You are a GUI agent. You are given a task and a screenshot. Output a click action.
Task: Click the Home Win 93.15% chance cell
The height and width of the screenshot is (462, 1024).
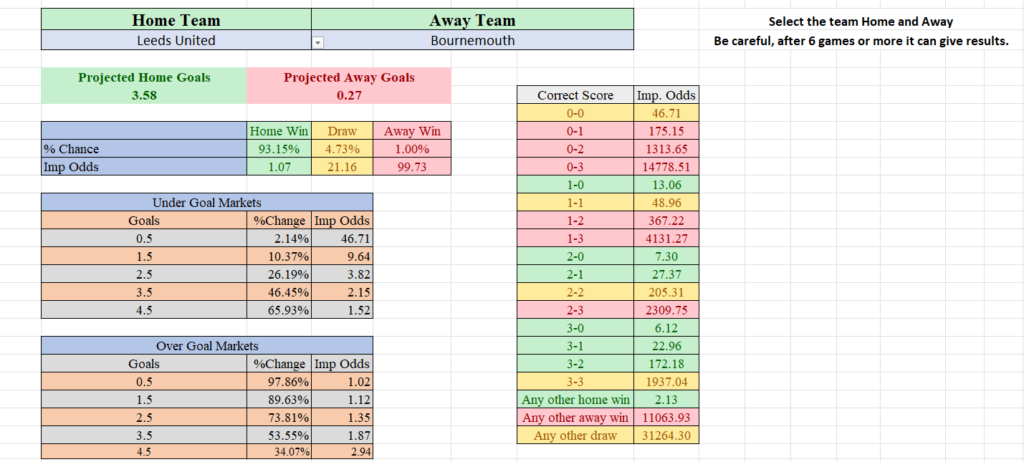[279, 149]
